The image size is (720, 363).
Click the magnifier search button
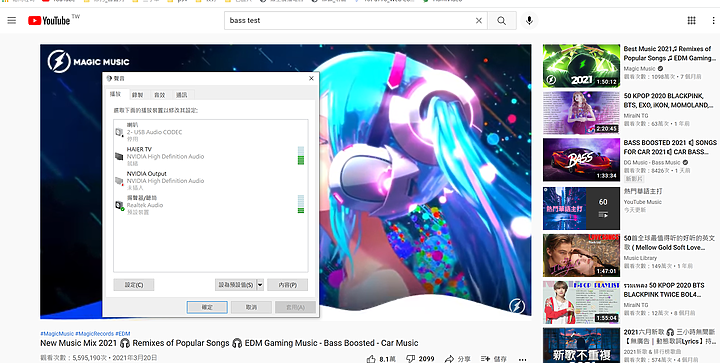coord(501,21)
